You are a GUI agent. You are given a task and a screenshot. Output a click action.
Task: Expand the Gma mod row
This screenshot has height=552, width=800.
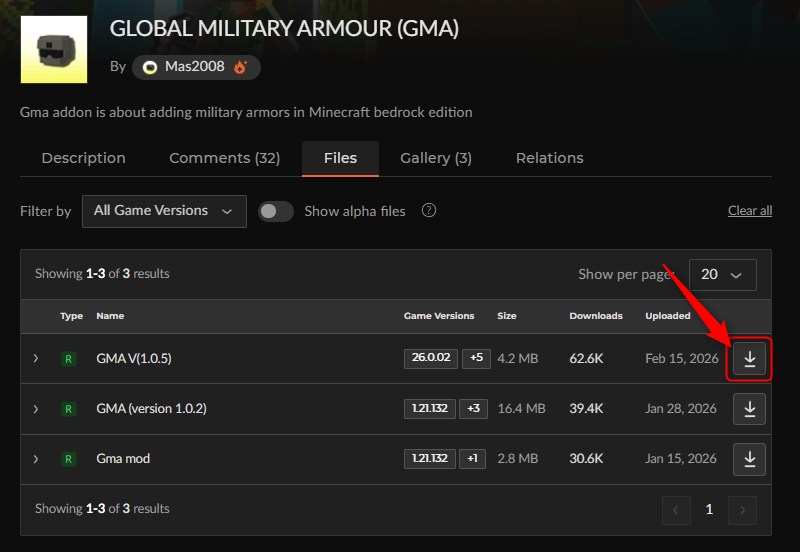[36, 459]
